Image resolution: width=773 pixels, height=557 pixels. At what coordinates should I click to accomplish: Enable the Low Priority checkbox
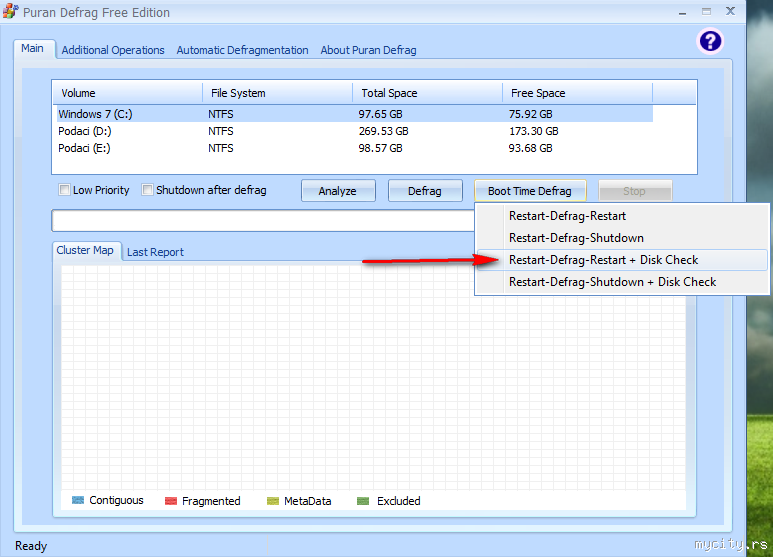[x=64, y=190]
